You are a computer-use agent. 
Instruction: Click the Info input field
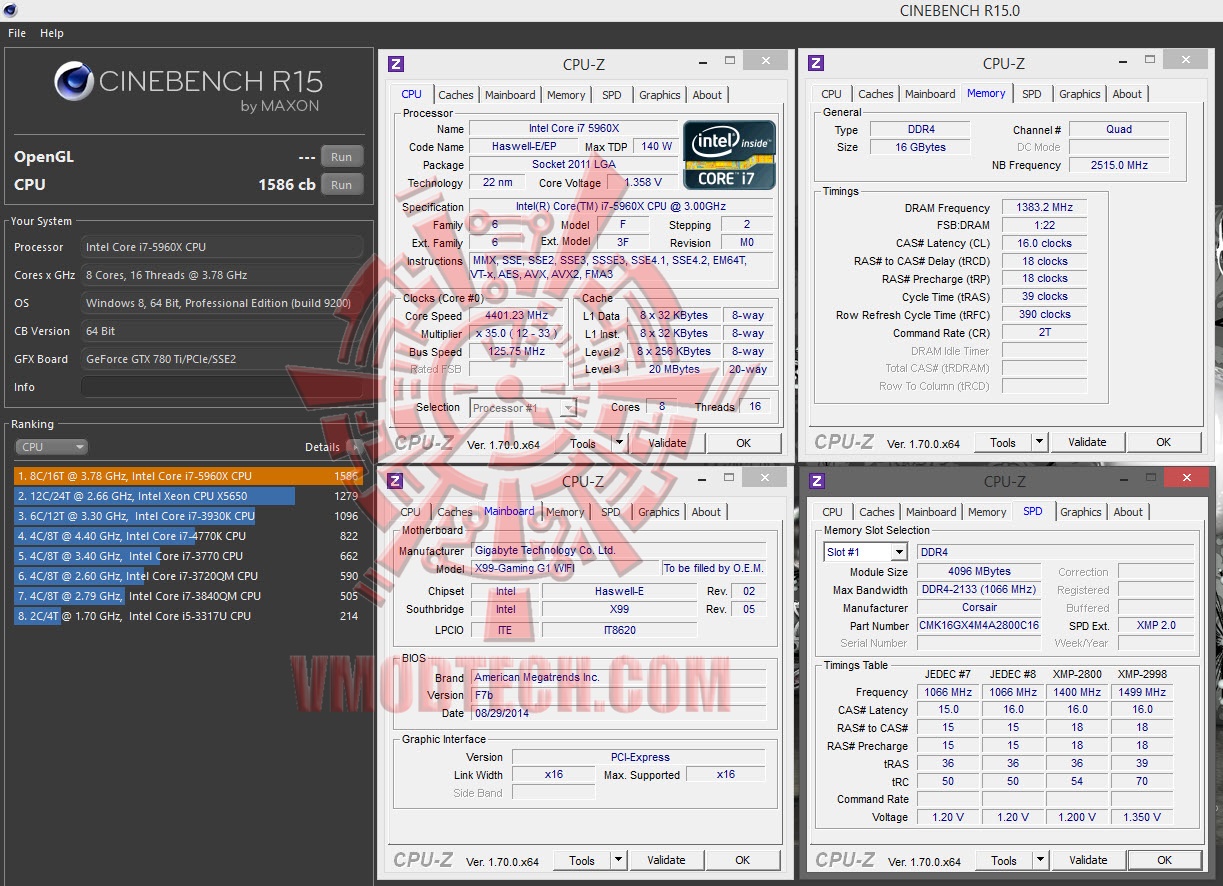(x=221, y=387)
